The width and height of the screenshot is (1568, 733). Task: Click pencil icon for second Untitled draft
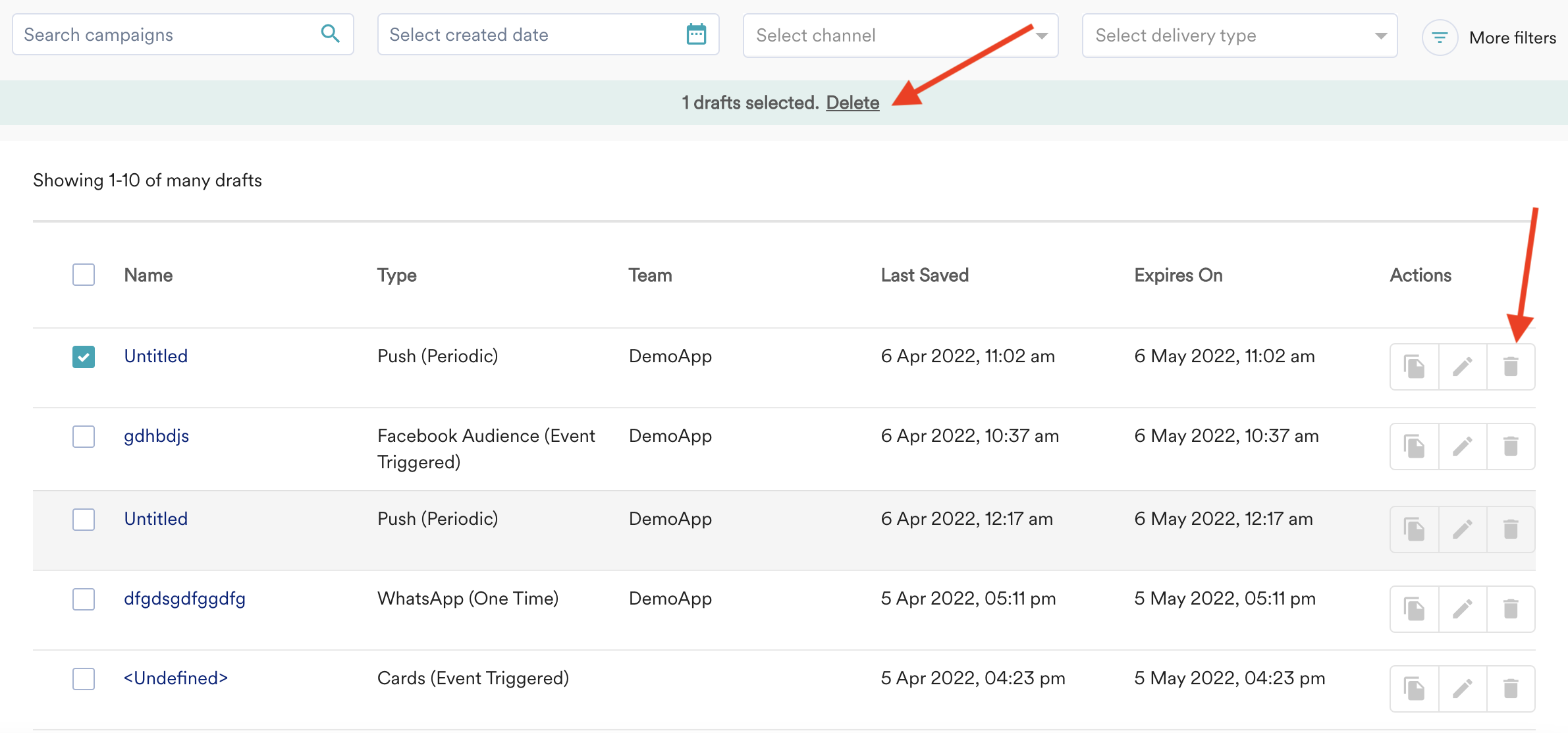[1463, 529]
